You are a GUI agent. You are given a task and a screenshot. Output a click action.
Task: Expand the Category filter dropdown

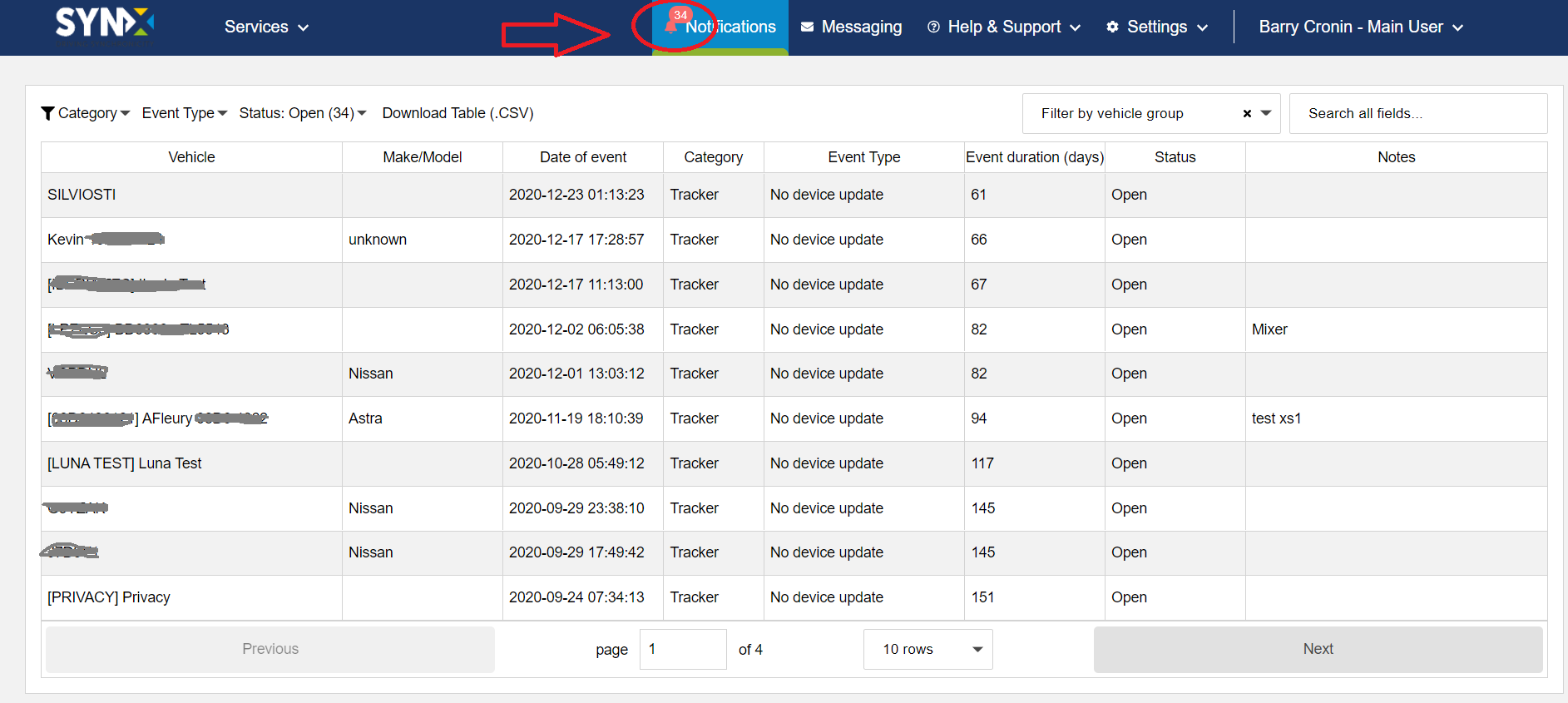click(93, 113)
